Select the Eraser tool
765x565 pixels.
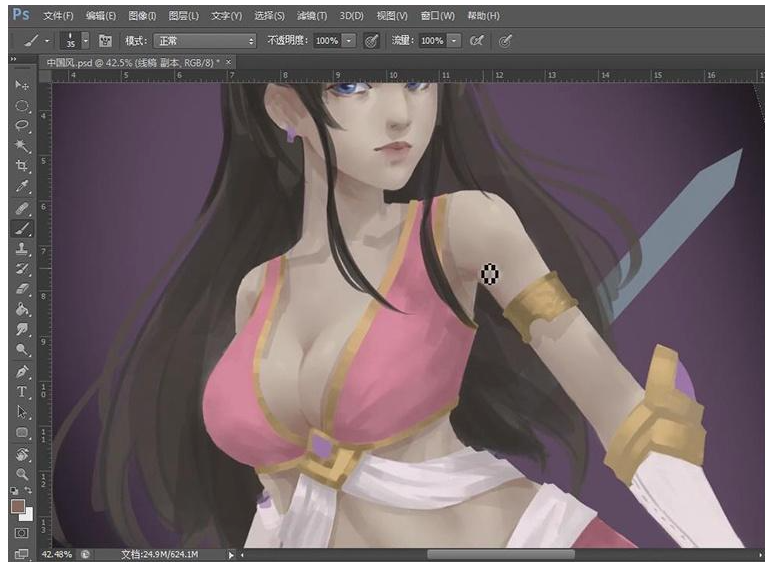point(21,289)
